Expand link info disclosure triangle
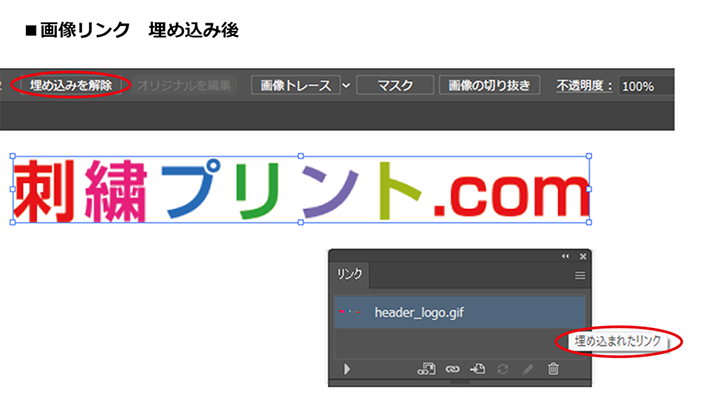The width and height of the screenshot is (709, 413). point(347,369)
